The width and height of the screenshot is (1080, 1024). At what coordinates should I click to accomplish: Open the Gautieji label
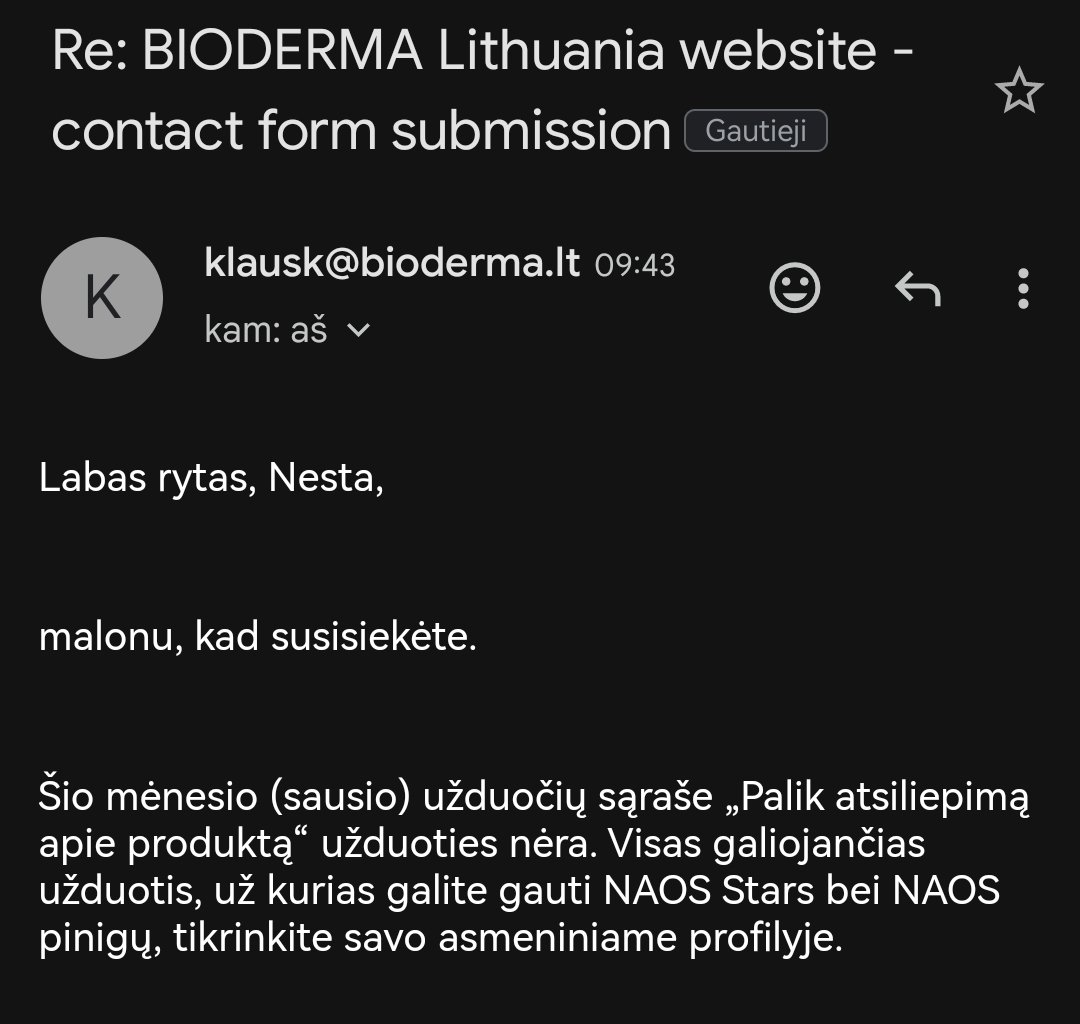click(756, 130)
